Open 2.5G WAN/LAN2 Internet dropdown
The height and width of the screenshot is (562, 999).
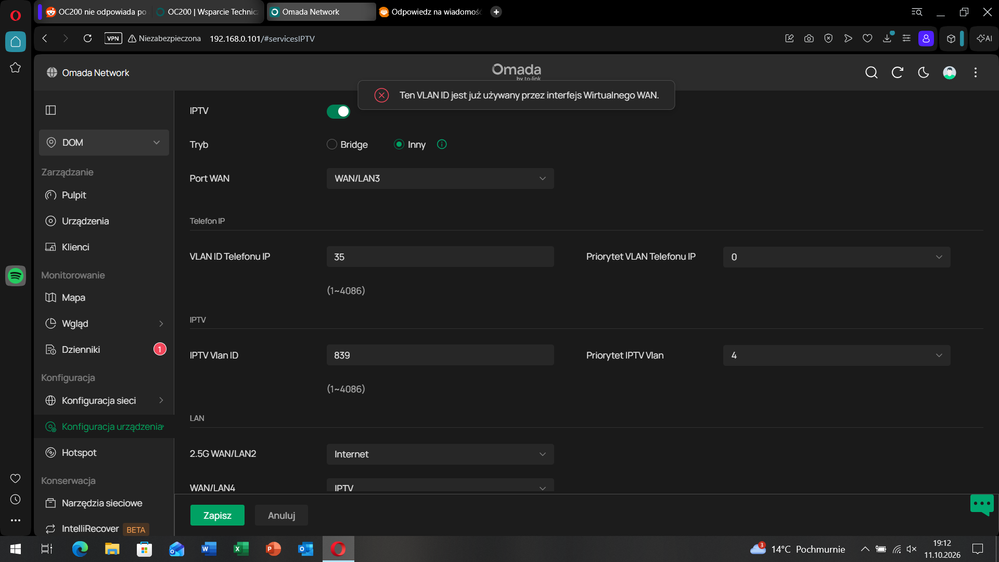pyautogui.click(x=440, y=454)
